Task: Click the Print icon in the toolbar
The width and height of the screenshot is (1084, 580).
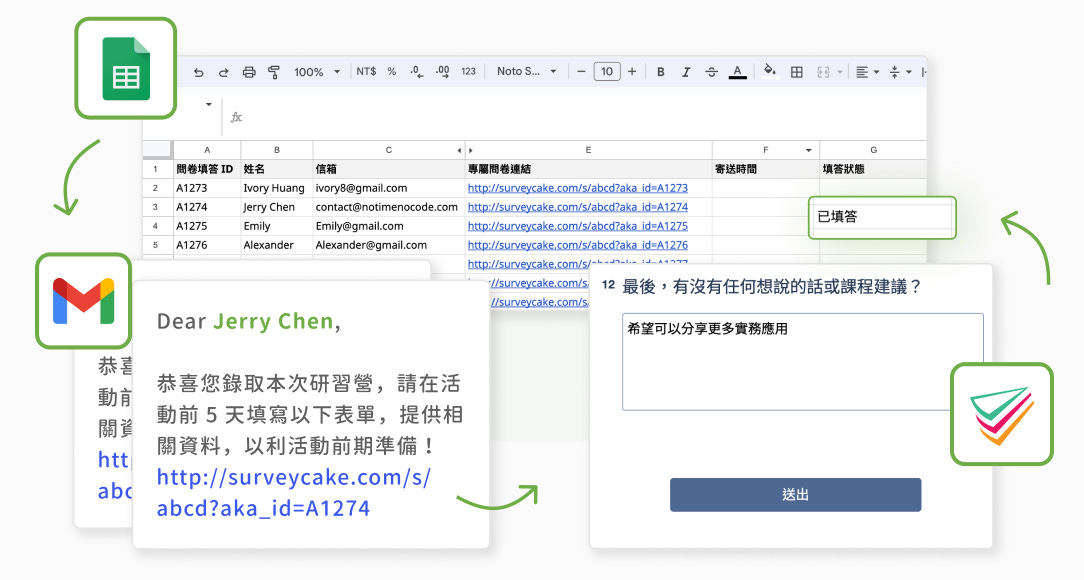Action: point(249,72)
